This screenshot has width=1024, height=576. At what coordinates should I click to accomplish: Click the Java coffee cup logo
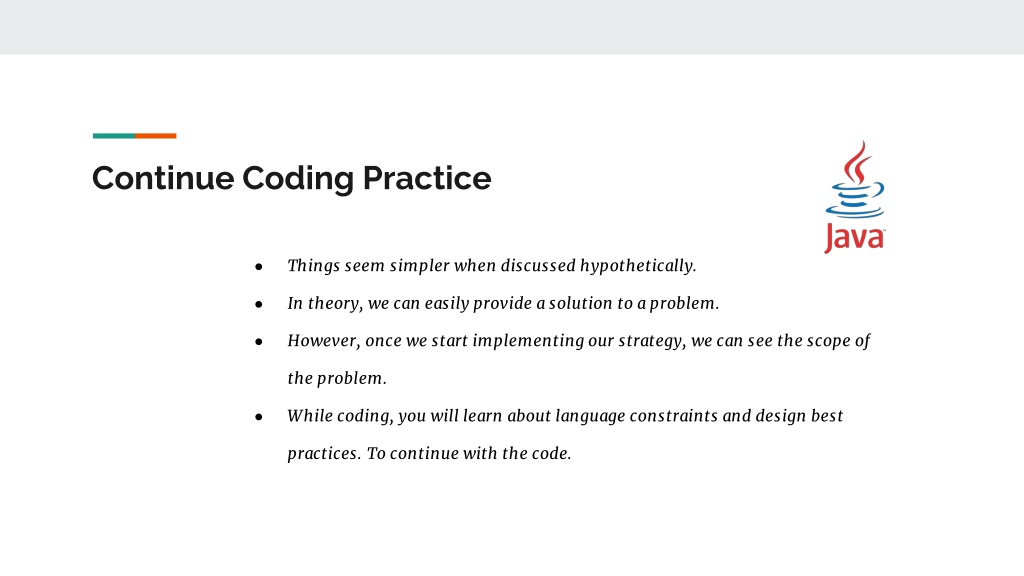pyautogui.click(x=855, y=197)
